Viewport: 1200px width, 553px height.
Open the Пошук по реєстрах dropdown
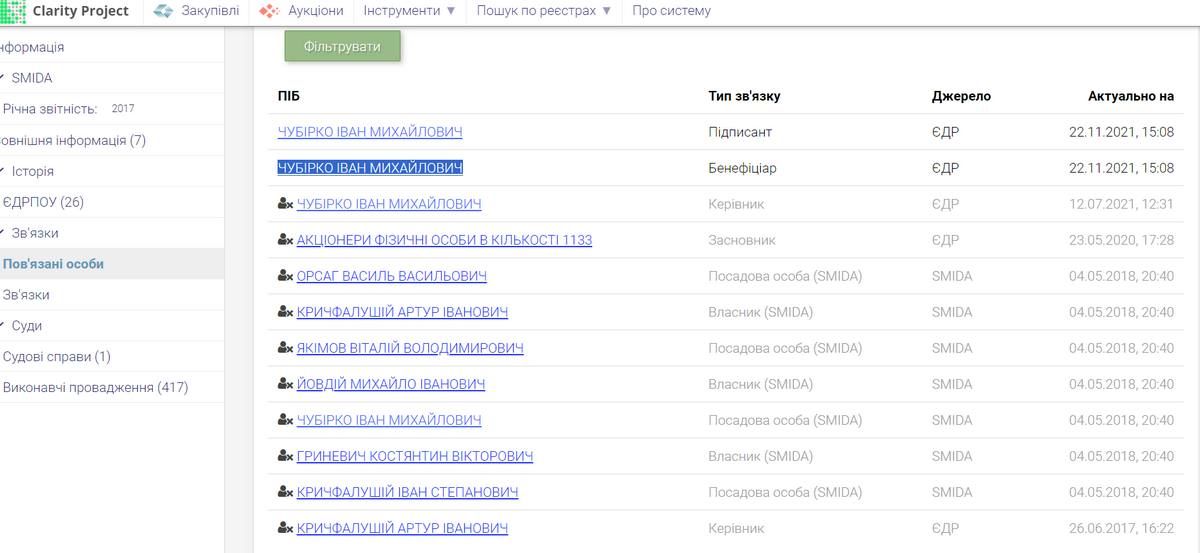click(x=544, y=11)
